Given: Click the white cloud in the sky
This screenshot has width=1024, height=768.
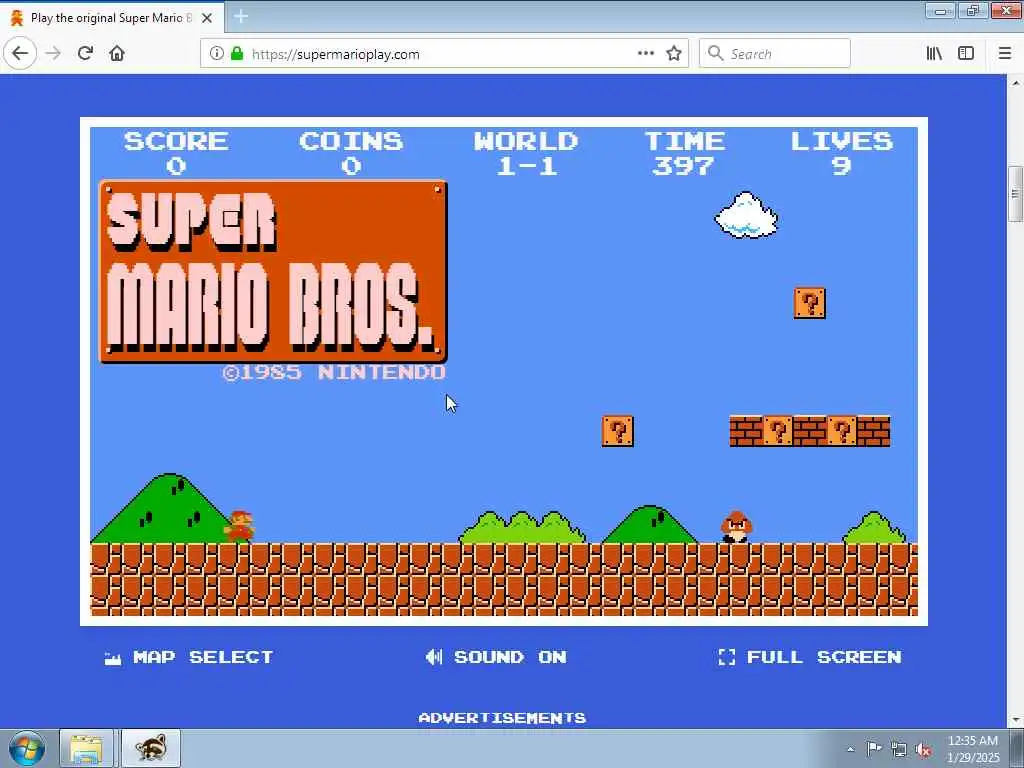Looking at the screenshot, I should pos(746,215).
